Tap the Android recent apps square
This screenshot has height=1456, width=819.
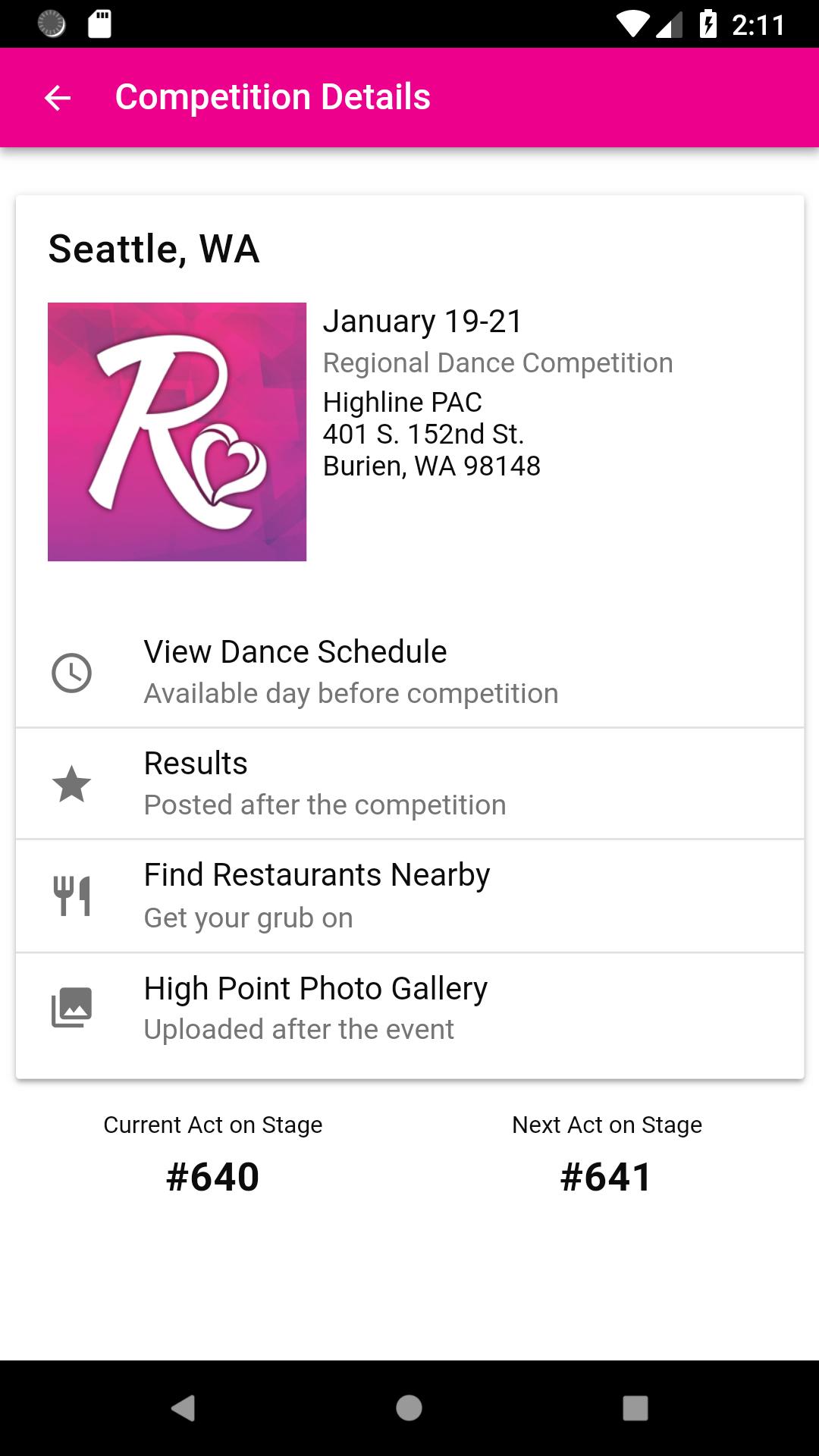[x=635, y=1408]
